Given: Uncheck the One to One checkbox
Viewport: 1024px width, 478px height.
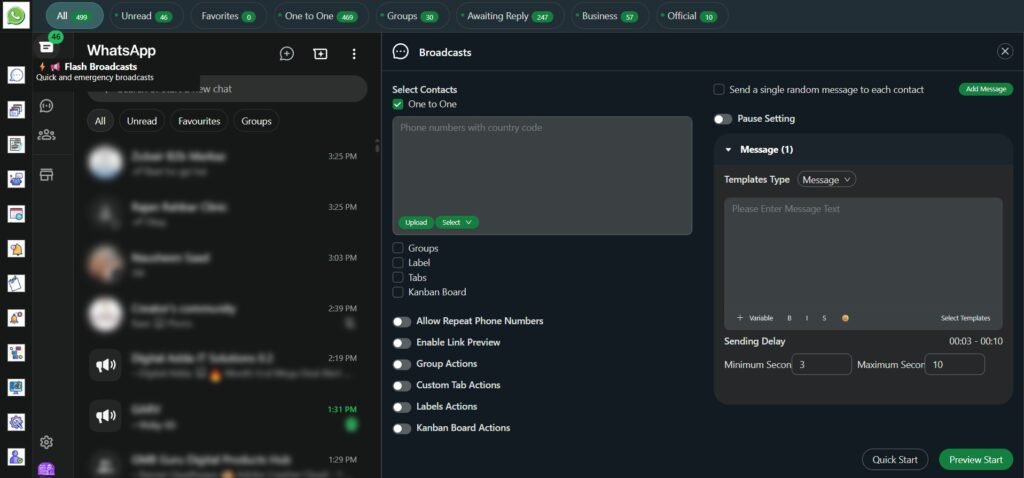Looking at the screenshot, I should click(398, 104).
